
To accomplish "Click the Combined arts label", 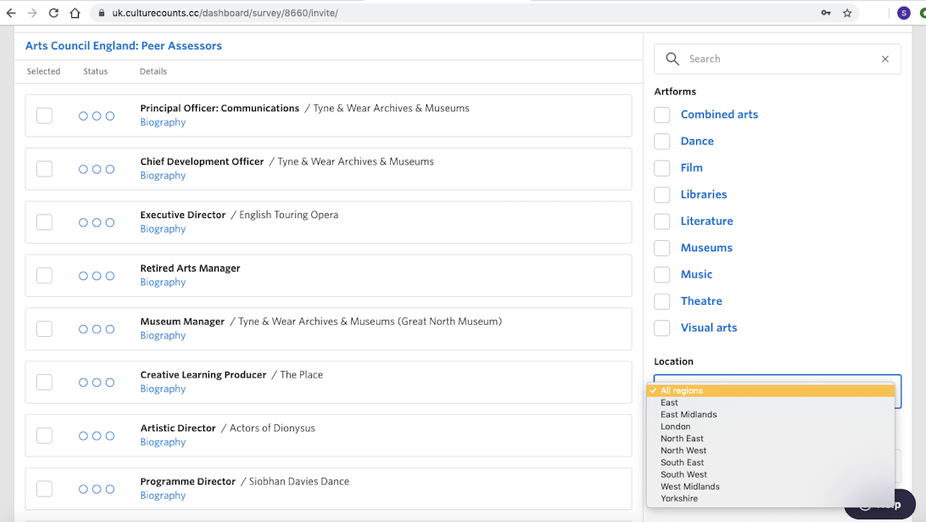I will (719, 115).
